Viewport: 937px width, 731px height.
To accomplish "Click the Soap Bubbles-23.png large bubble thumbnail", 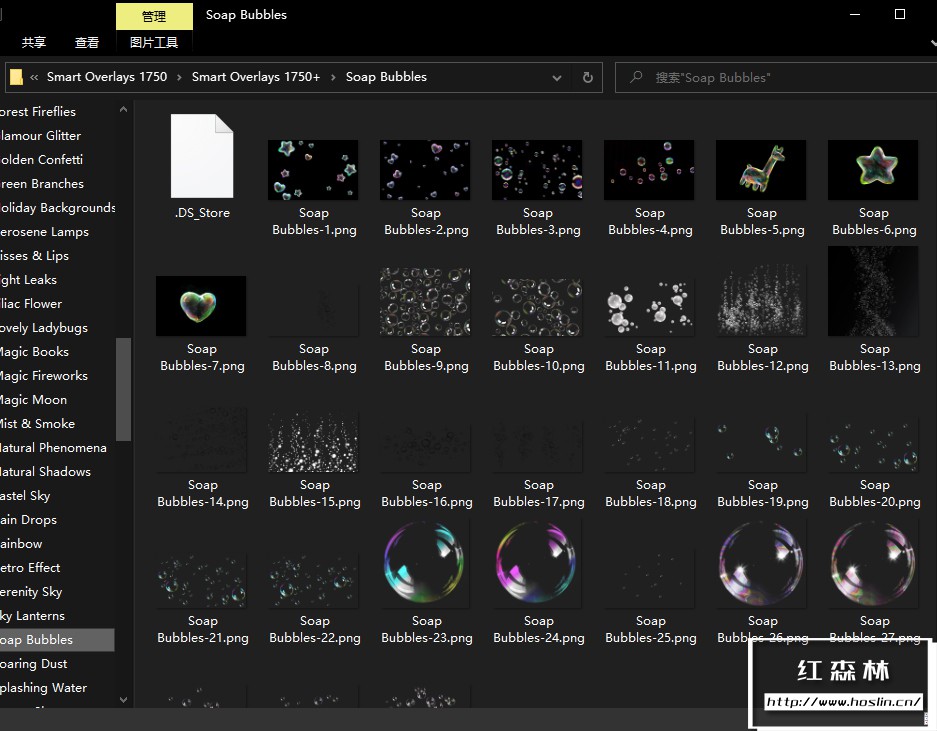I will tap(425, 564).
